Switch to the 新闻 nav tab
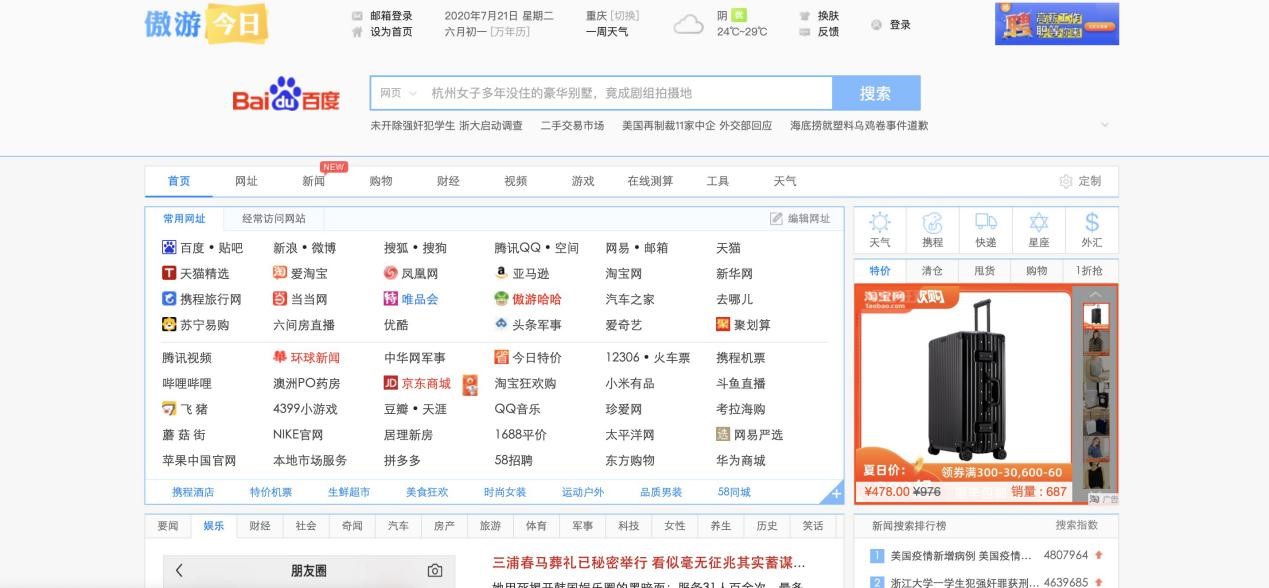Viewport: 1269px width, 588px height. (314, 181)
